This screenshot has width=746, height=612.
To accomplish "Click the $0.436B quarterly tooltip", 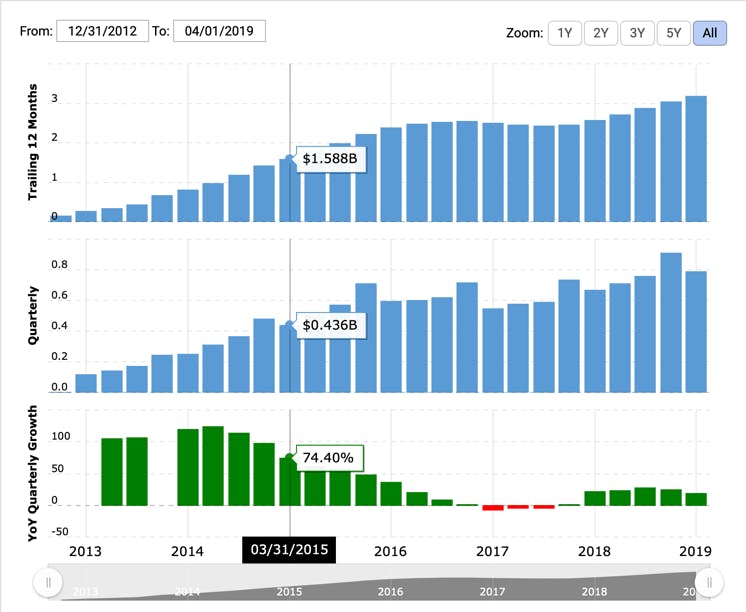I will coord(330,325).
